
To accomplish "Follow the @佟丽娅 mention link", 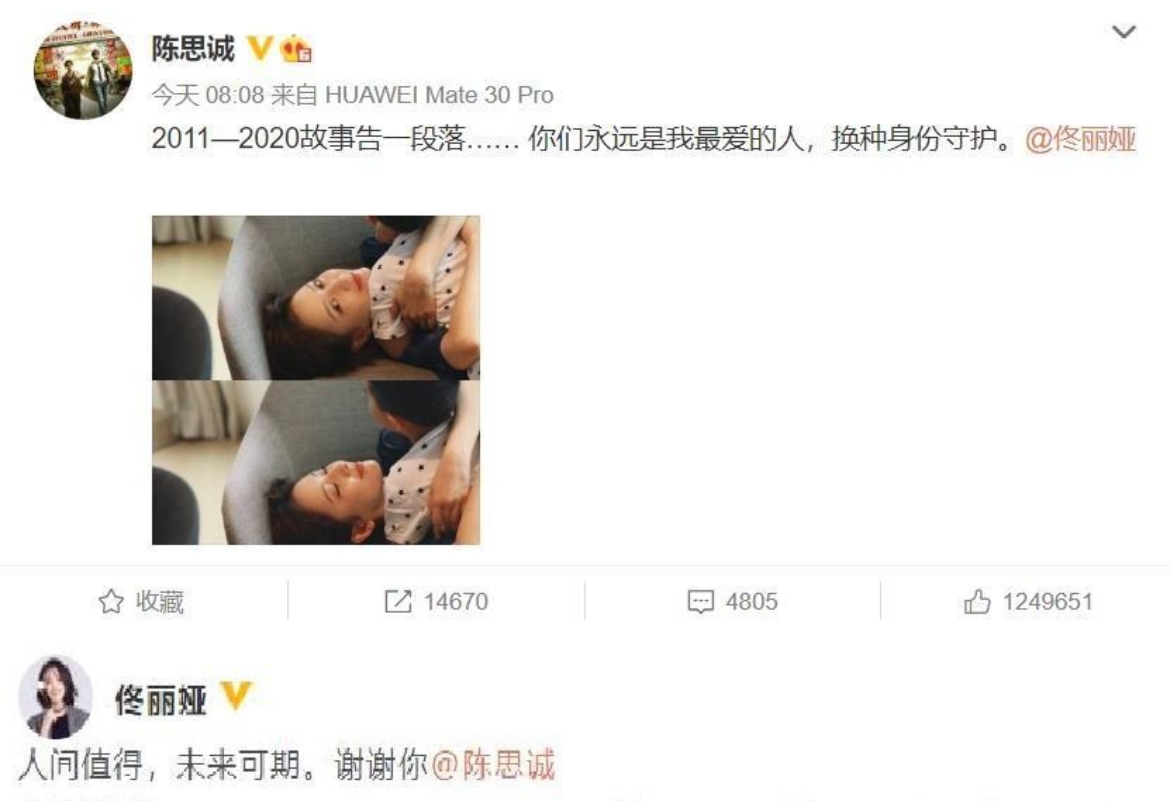I will (x=1080, y=139).
